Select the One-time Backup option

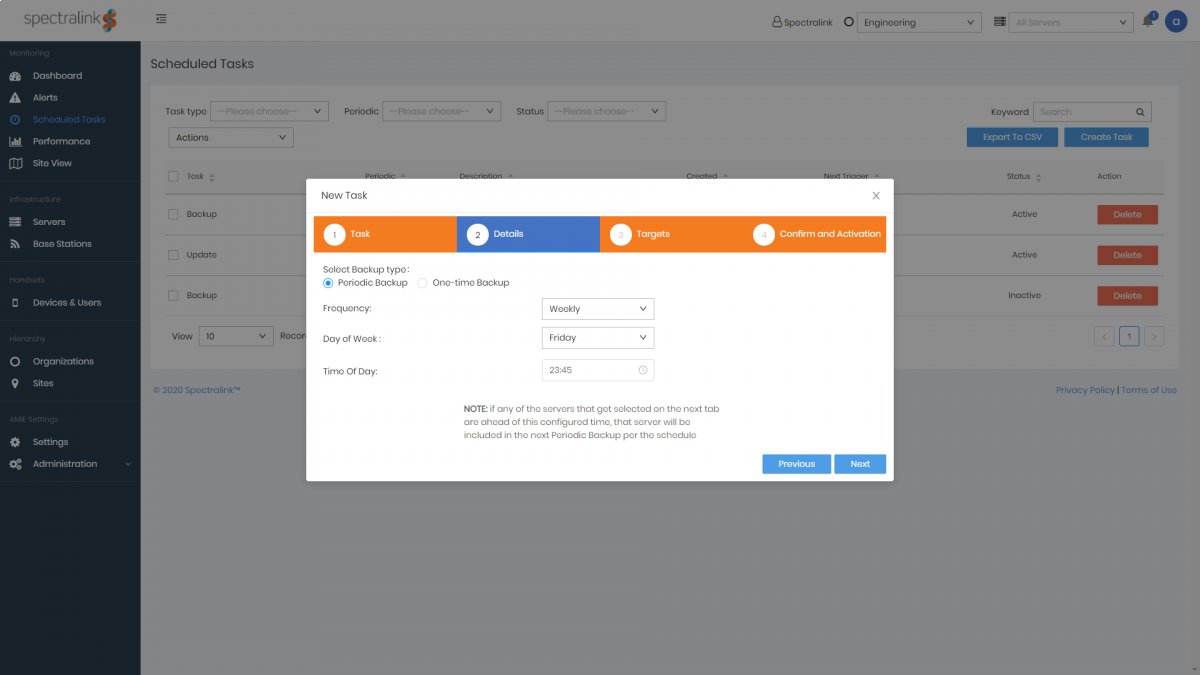tap(422, 282)
